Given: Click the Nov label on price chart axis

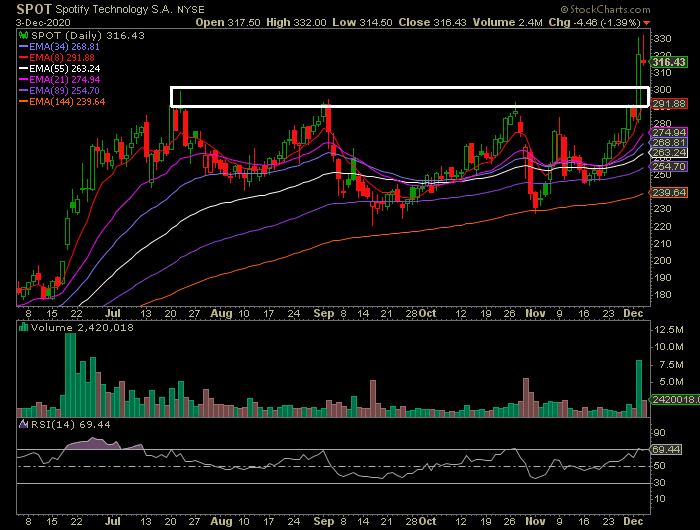Looking at the screenshot, I should tap(535, 313).
